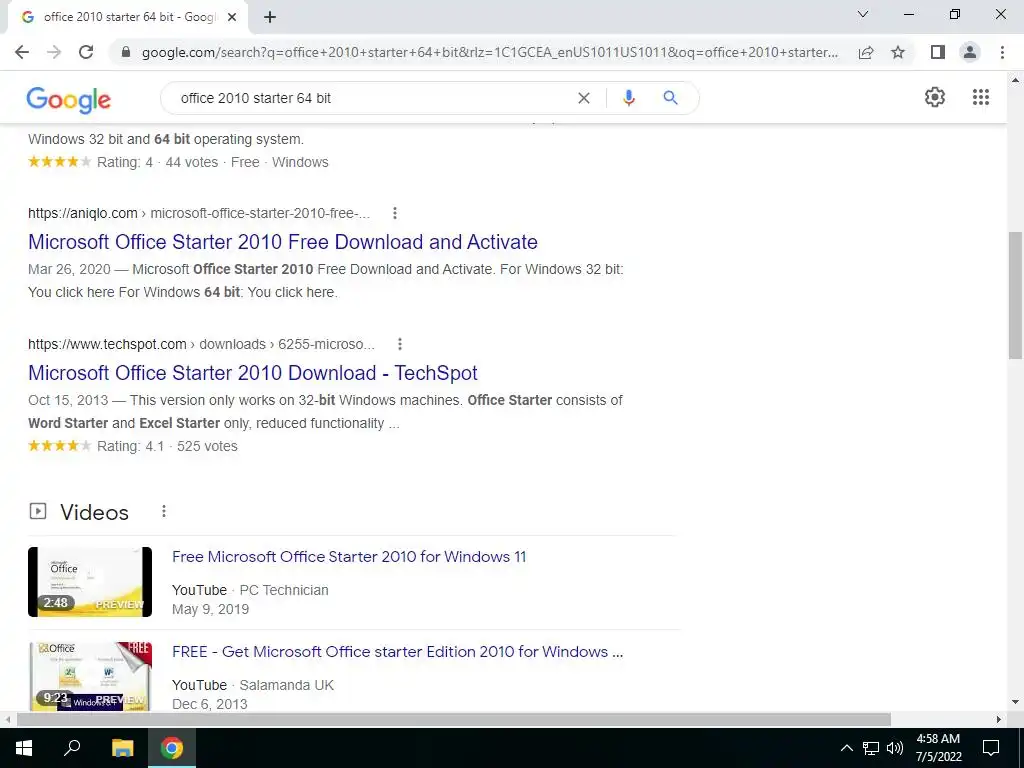The width and height of the screenshot is (1024, 768).
Task: Play the 2:48 video thumbnail
Action: pos(90,582)
